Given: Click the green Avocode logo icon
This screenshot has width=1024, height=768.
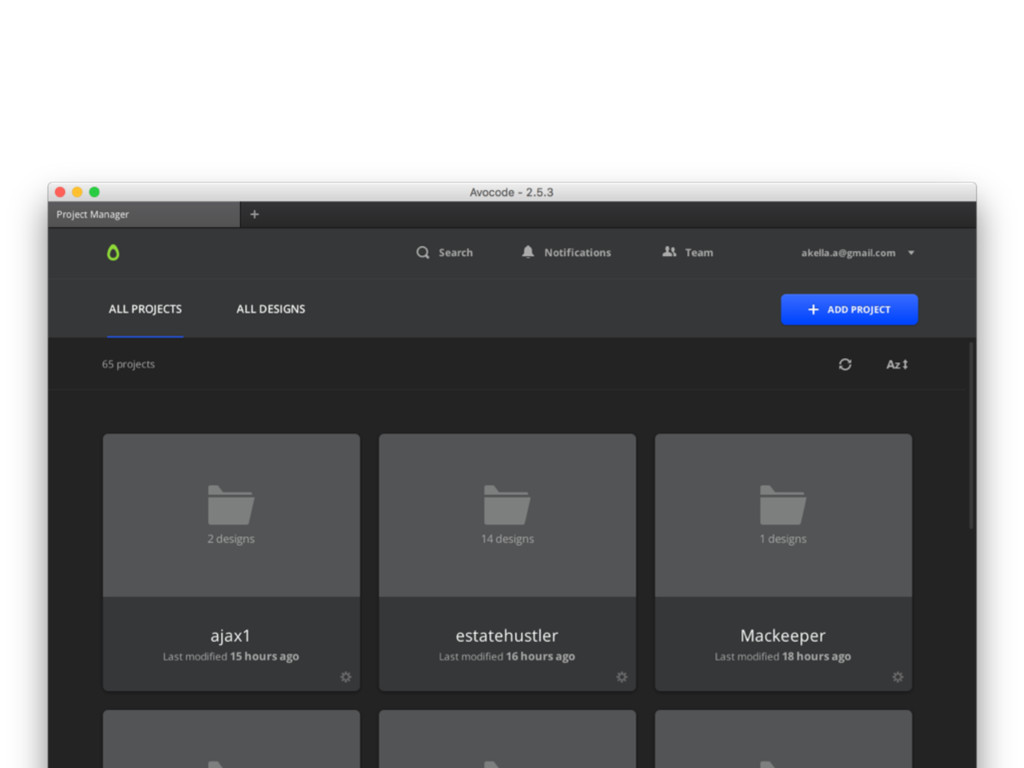Looking at the screenshot, I should 113,253.
